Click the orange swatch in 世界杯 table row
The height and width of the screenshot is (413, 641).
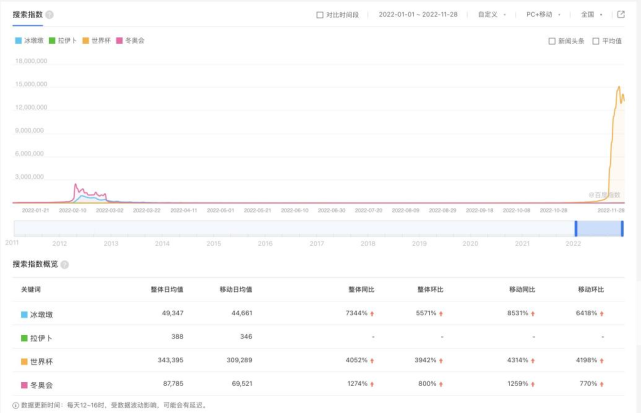point(24,362)
